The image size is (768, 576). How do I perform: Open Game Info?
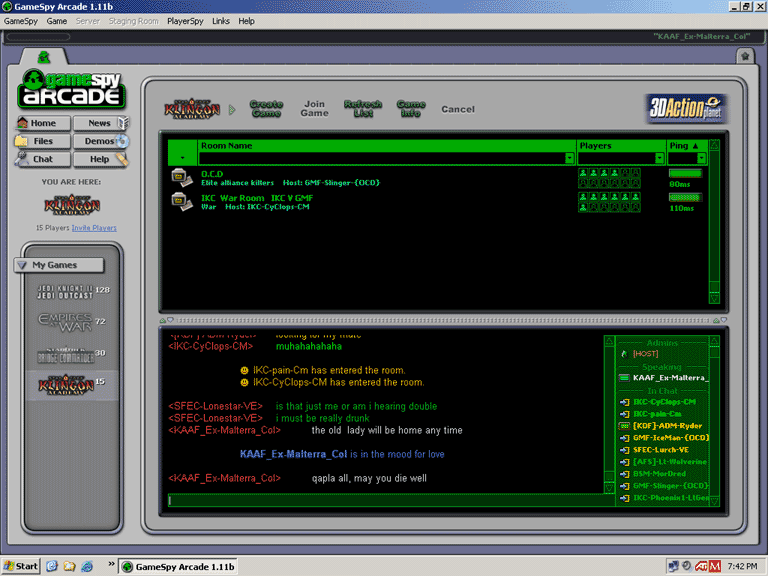pyautogui.click(x=411, y=109)
